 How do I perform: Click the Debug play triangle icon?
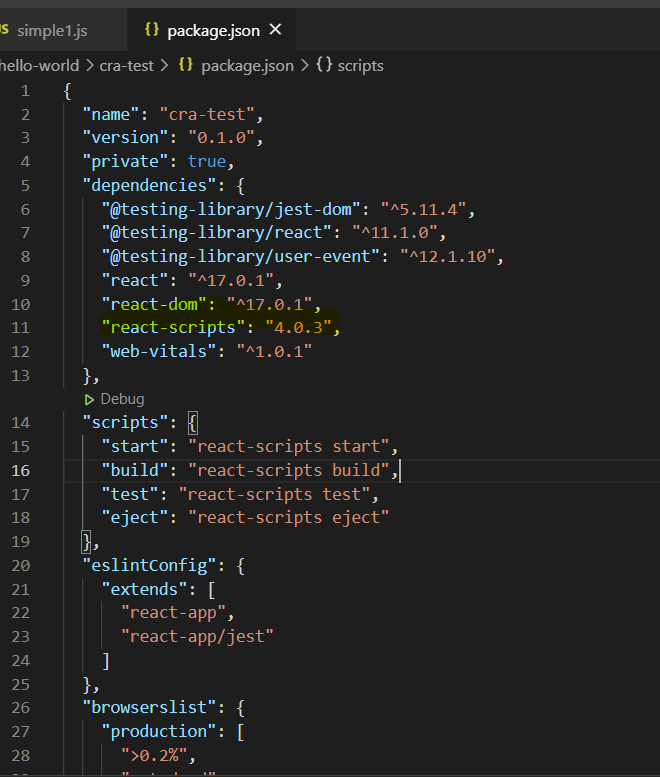pyautogui.click(x=89, y=399)
